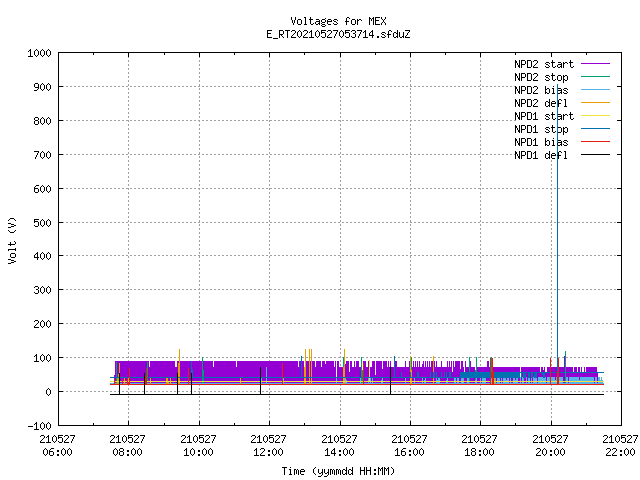Click the 20:00 x-axis time label
640x480 pixels.
(550, 452)
